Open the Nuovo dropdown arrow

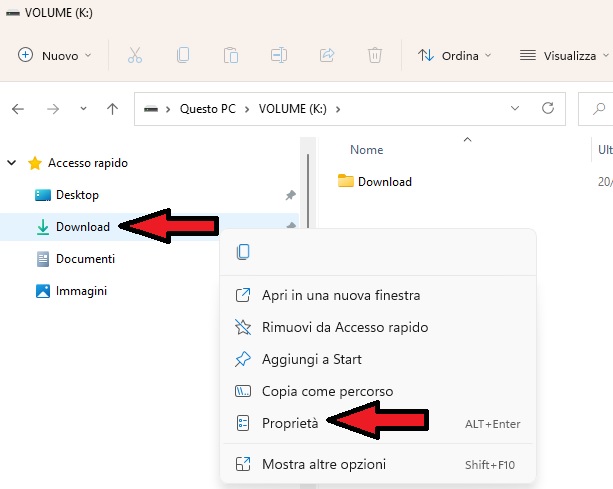point(88,56)
